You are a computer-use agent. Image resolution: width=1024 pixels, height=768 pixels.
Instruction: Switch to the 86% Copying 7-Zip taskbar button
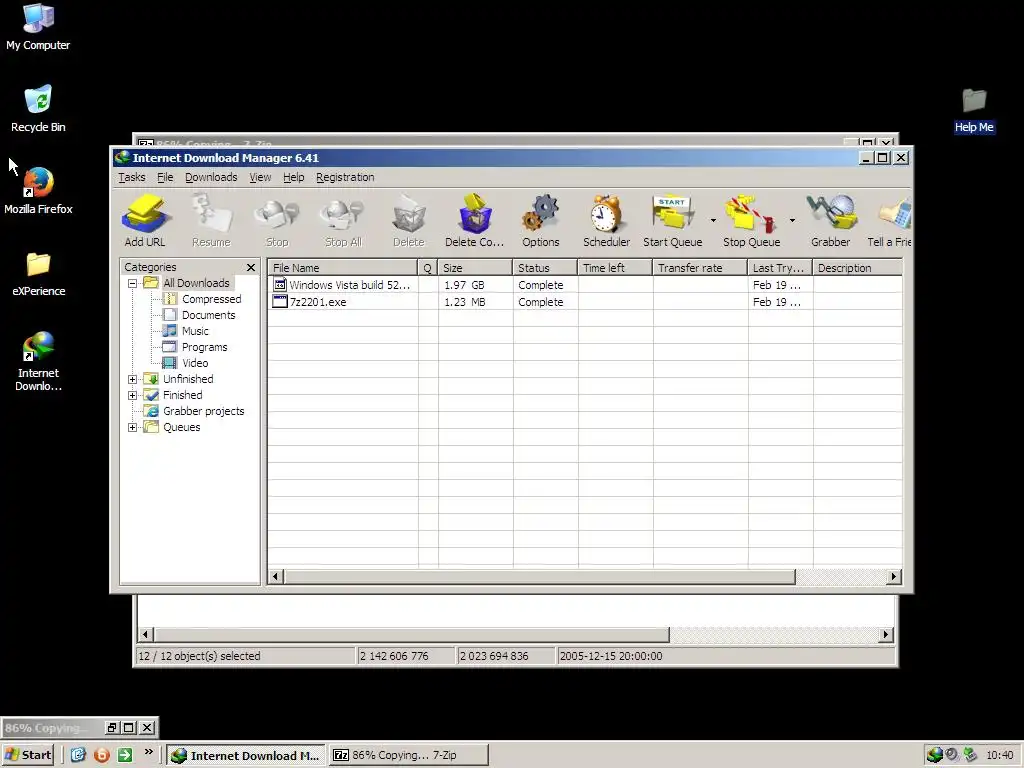(409, 755)
